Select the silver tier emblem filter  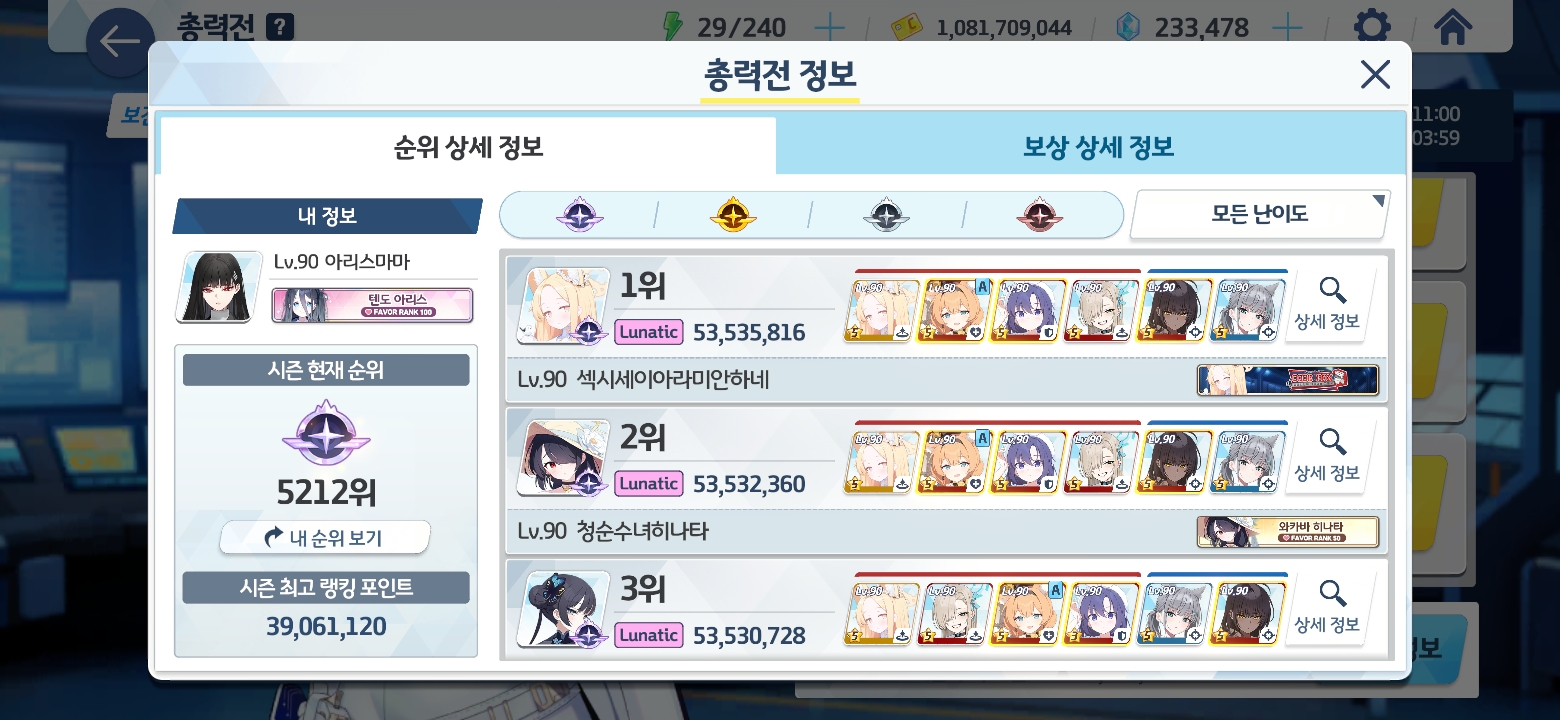click(x=886, y=214)
